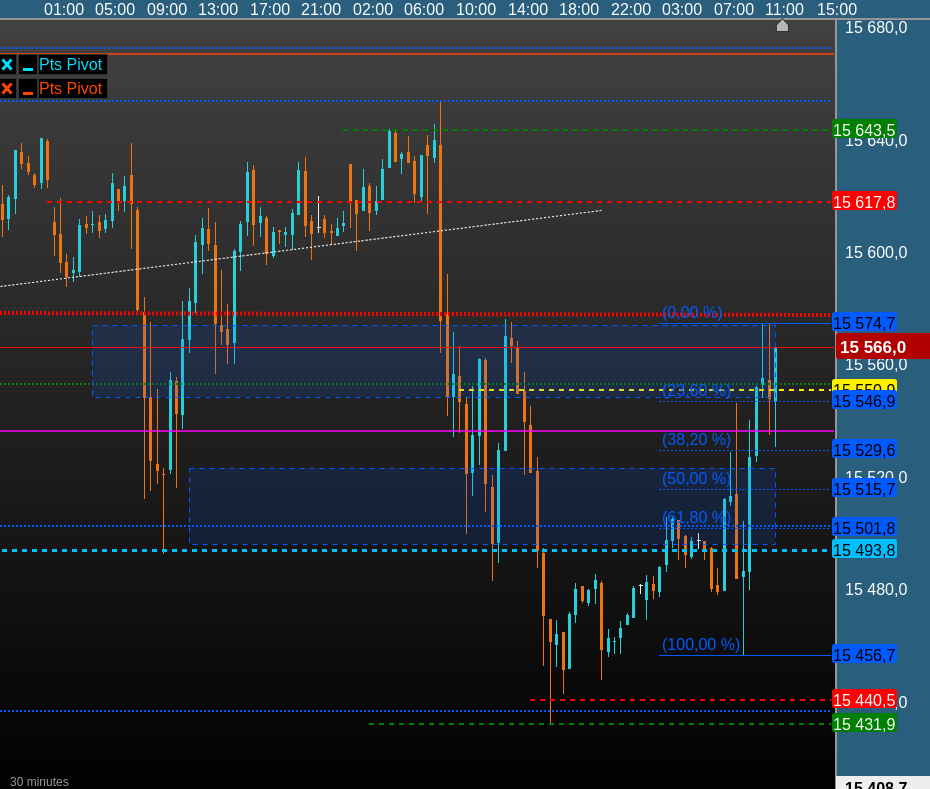Select the green 15 431,9 price label

coord(864,724)
